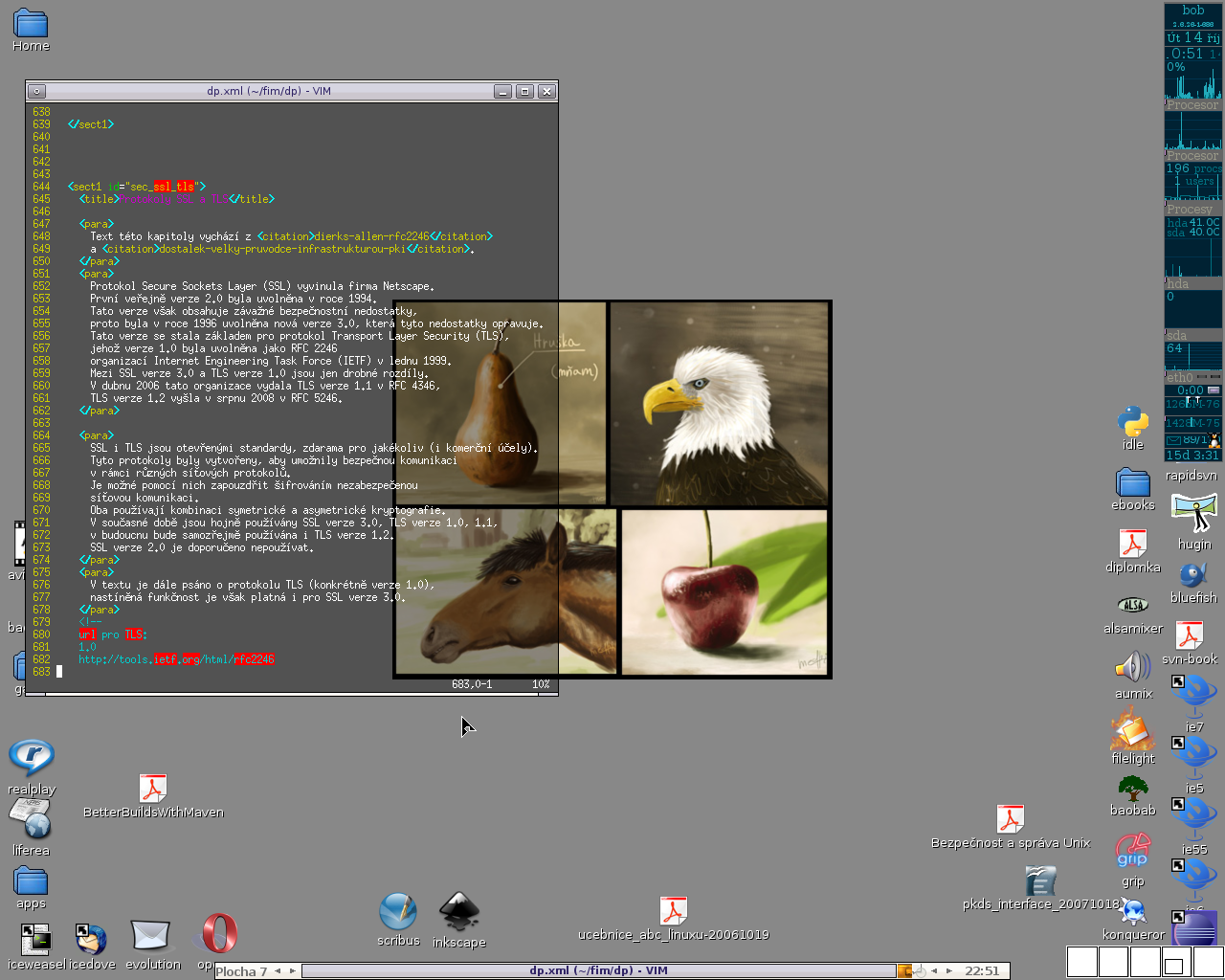Viewport: 1225px width, 980px height.
Task: Launch aumix speaker icon
Action: click(x=1133, y=667)
